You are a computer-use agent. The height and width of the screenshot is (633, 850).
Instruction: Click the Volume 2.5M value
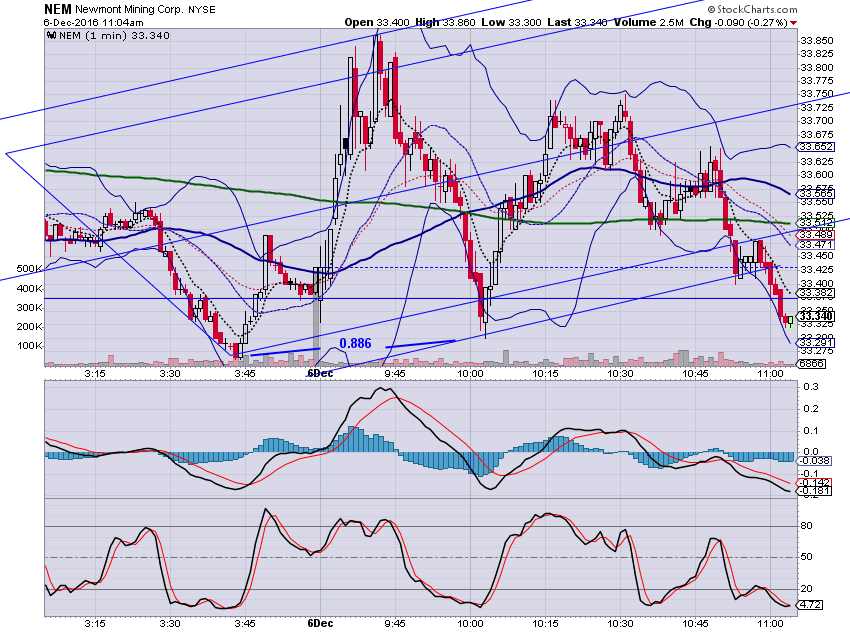648,22
